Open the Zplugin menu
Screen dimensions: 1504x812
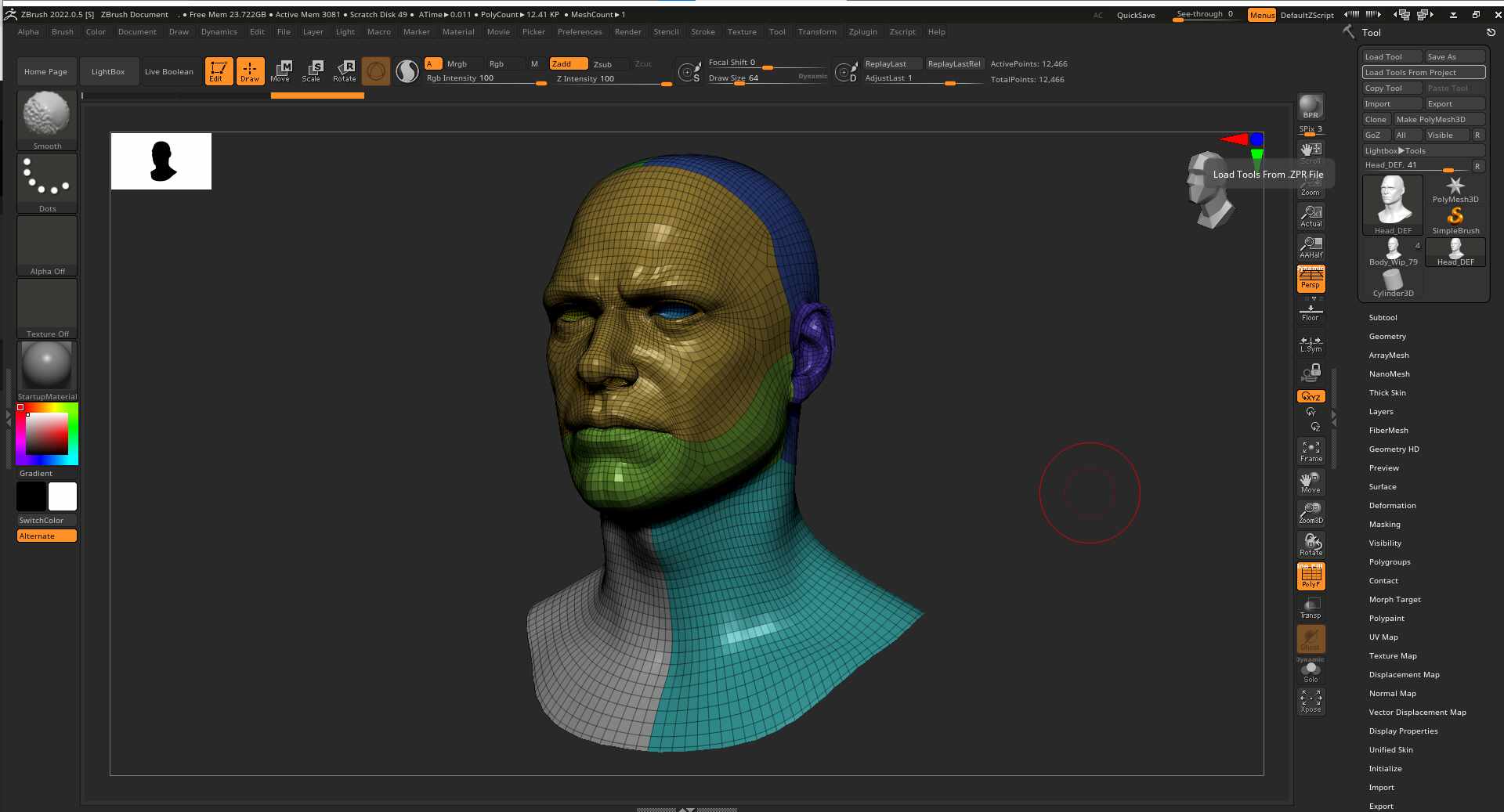click(862, 32)
